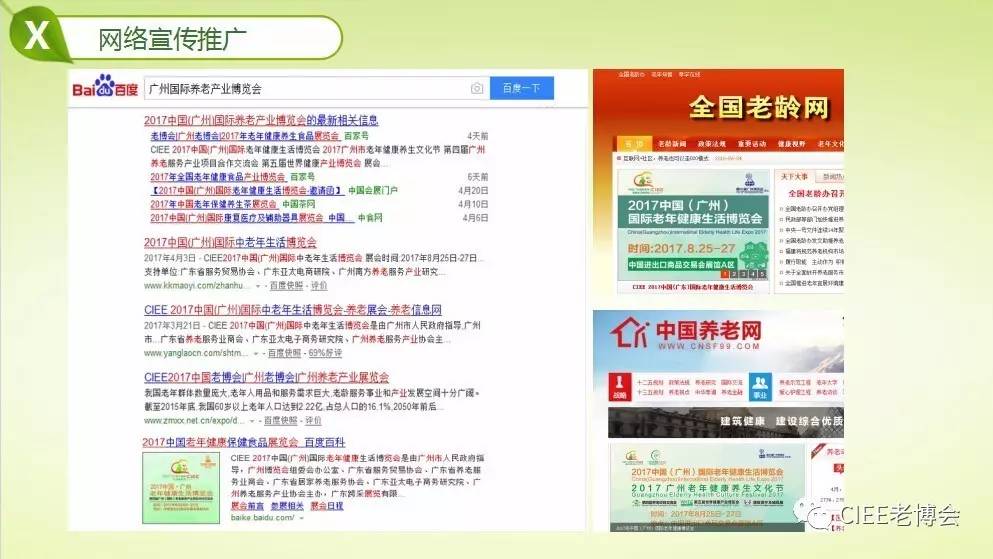Open 2017年全国老年健康食品产业博览会 news link
Viewport: 993px width, 559px height.
pyautogui.click(x=218, y=177)
